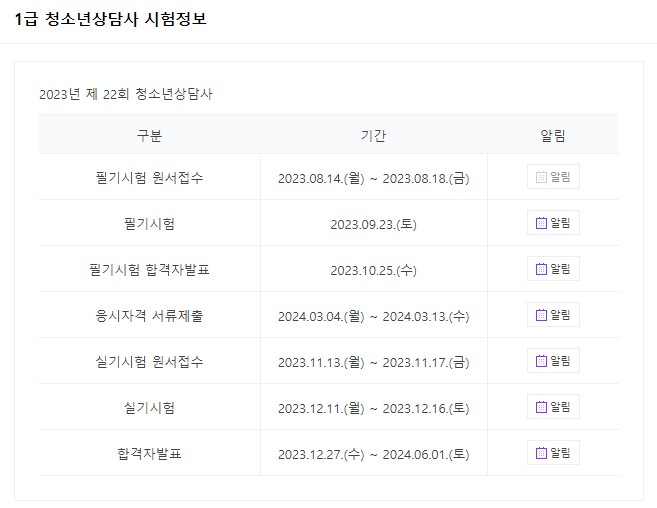Set alert for 필기시험 2023.09.23 row

(x=553, y=223)
